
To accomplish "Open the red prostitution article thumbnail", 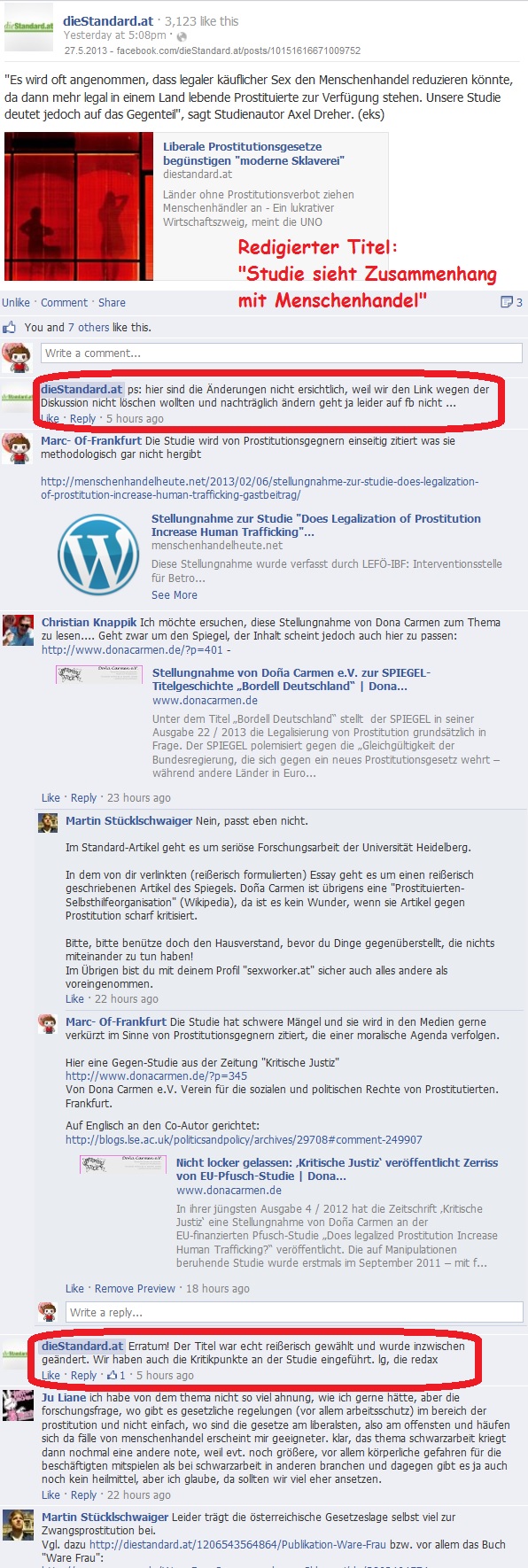I will (x=79, y=206).
